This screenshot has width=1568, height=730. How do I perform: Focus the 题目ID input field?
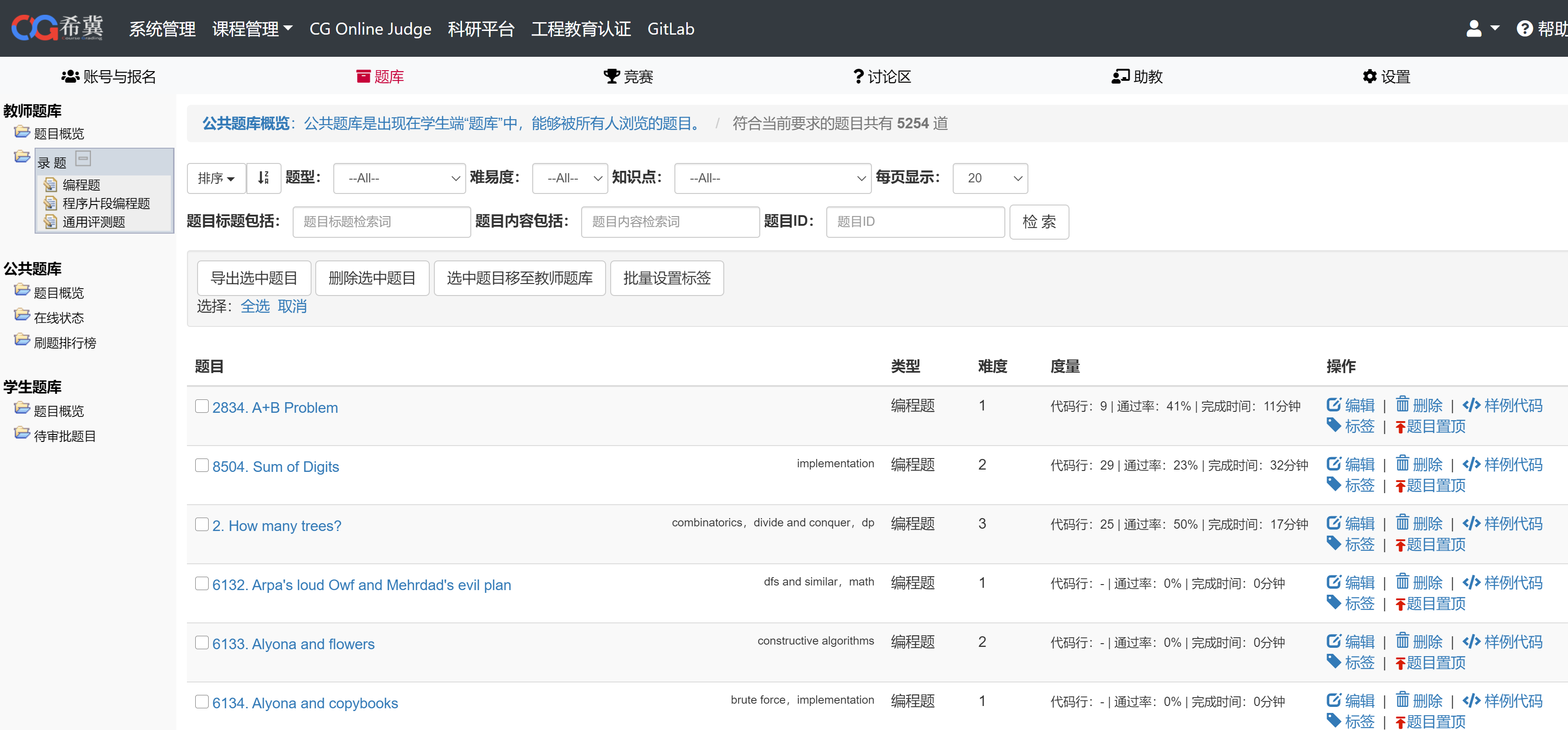point(915,222)
